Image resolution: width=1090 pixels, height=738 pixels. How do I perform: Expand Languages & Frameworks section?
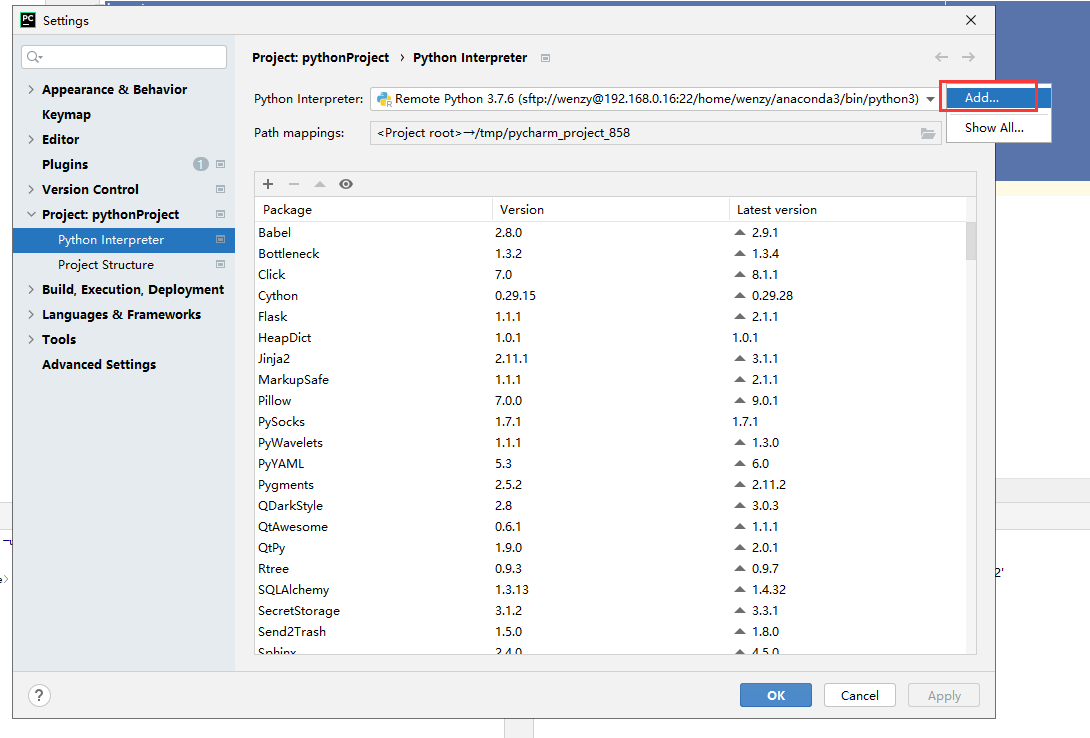point(31,315)
